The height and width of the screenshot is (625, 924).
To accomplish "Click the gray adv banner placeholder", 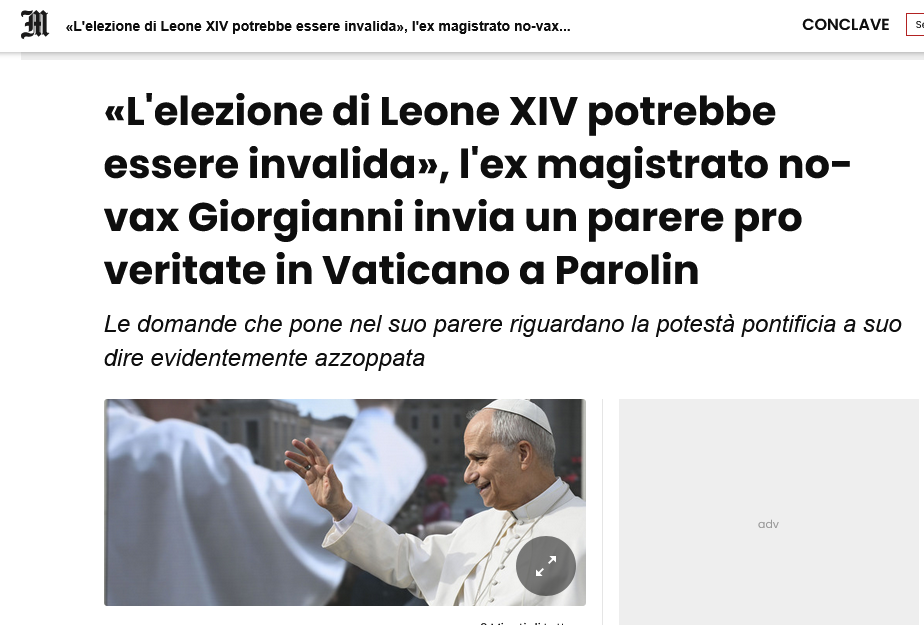I will (x=768, y=511).
